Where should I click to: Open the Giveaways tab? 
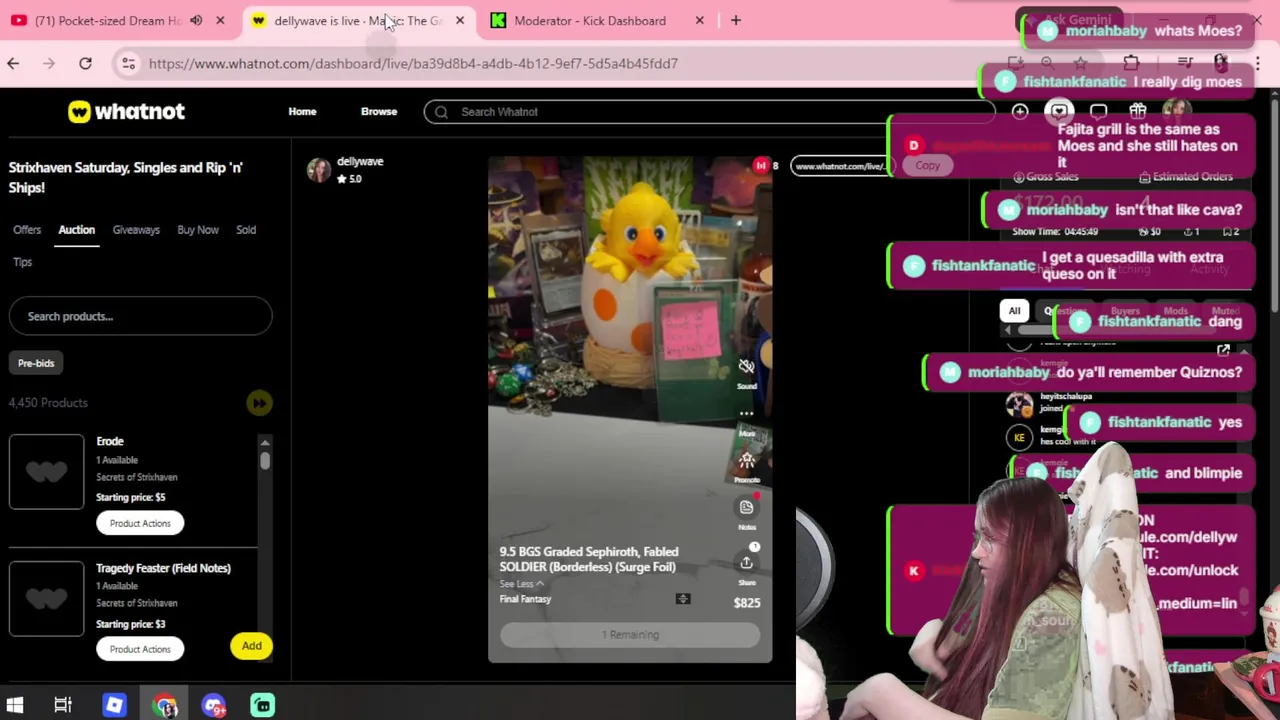click(136, 230)
